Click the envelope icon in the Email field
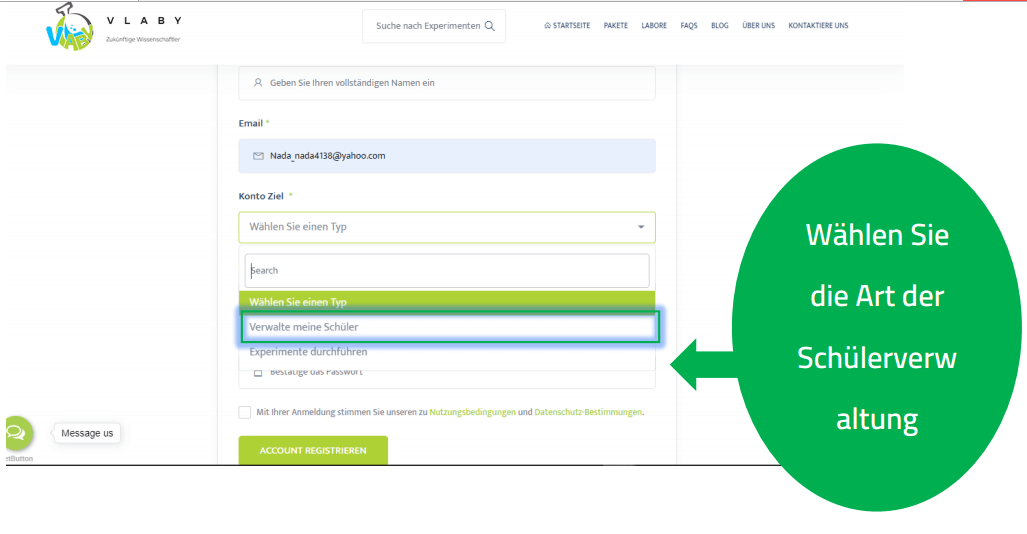Image resolution: width=1027 pixels, height=534 pixels. point(258,156)
